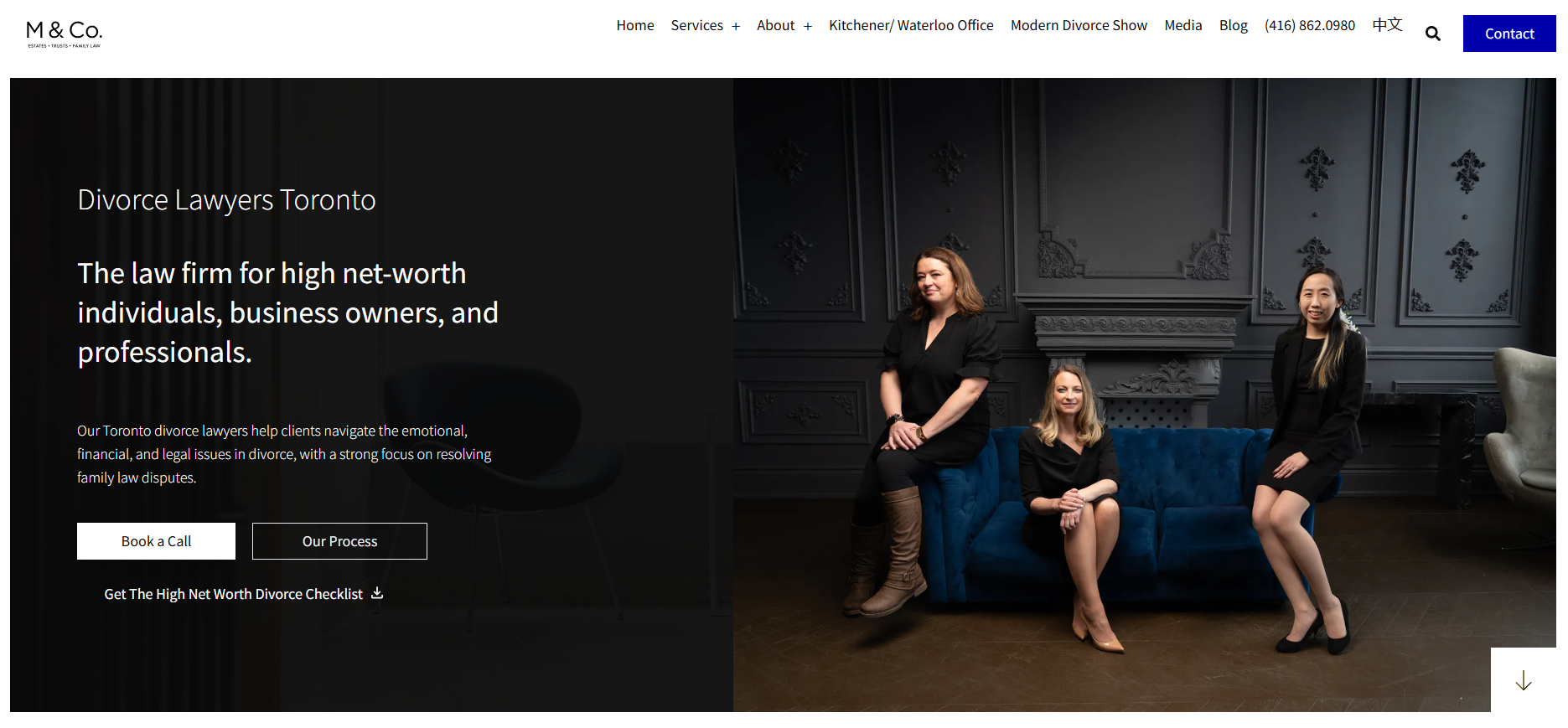
Task: Click the Book a Call button
Action: (x=156, y=541)
